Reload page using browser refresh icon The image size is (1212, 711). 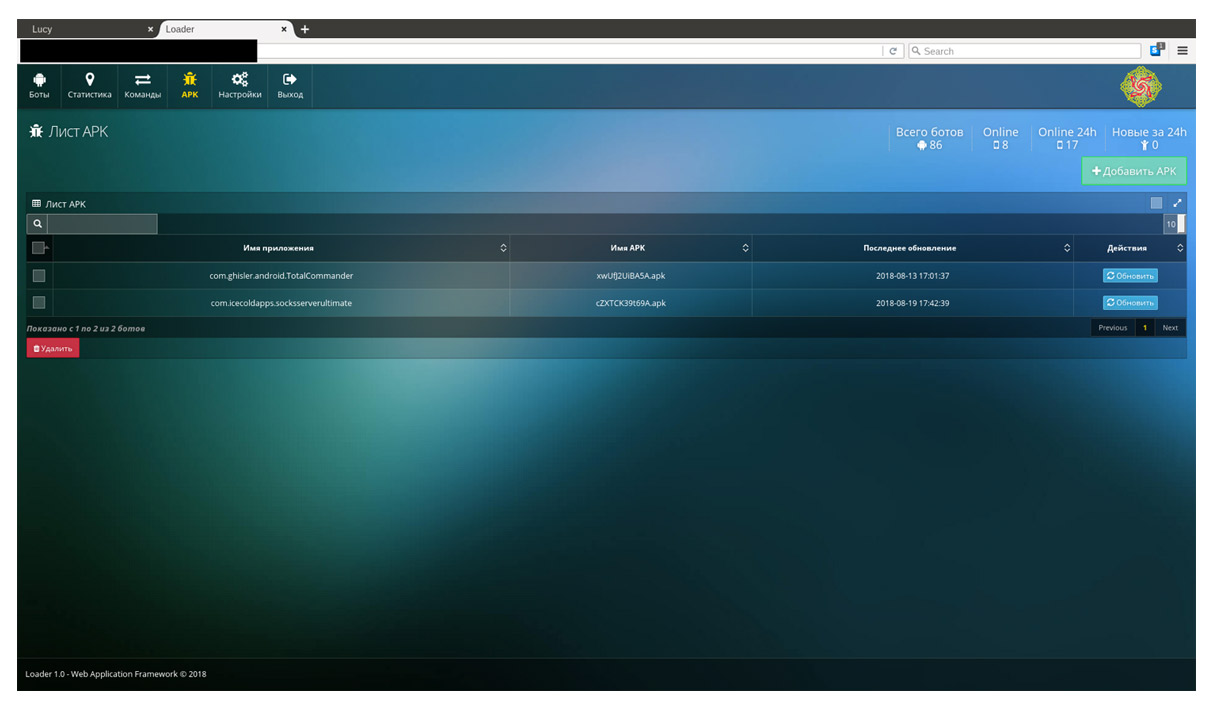893,51
